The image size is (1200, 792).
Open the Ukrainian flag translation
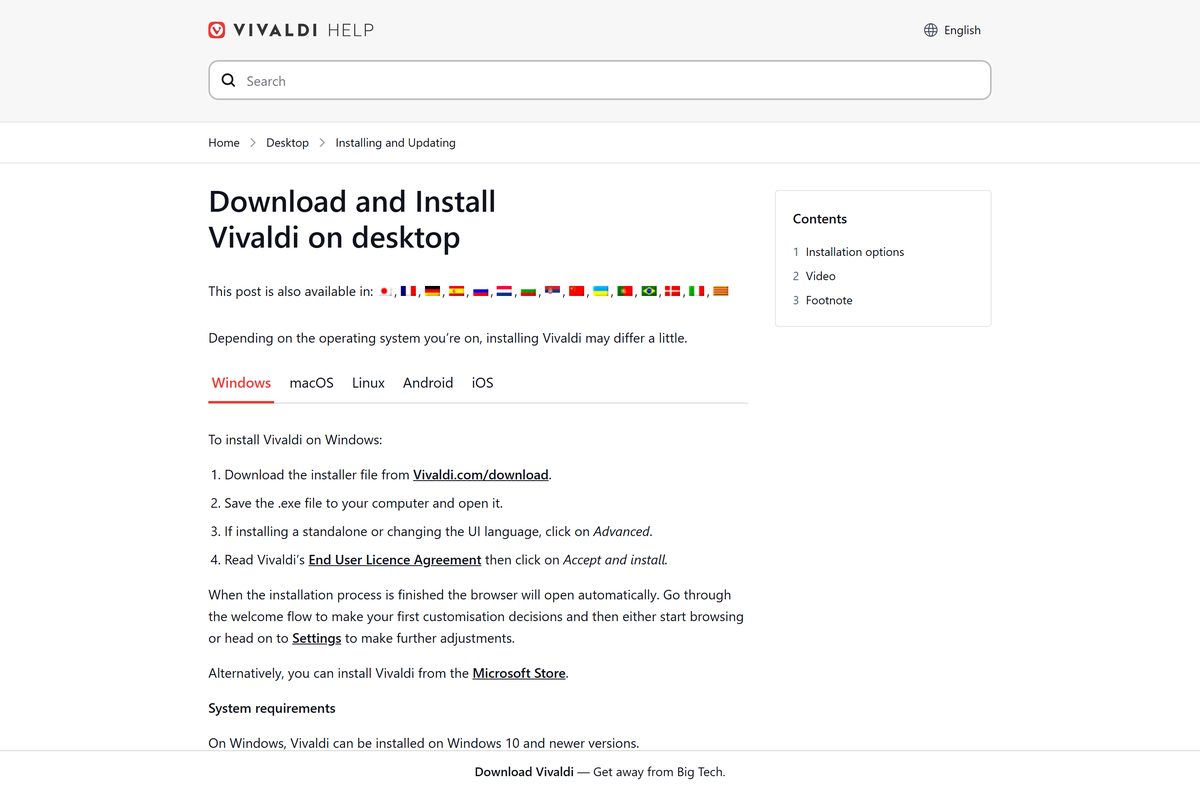(600, 291)
